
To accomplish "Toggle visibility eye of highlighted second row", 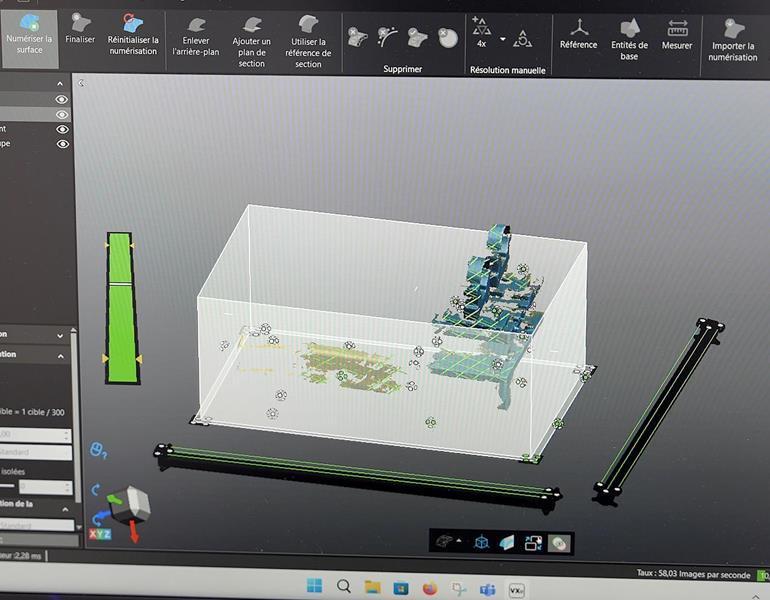I will 62,114.
